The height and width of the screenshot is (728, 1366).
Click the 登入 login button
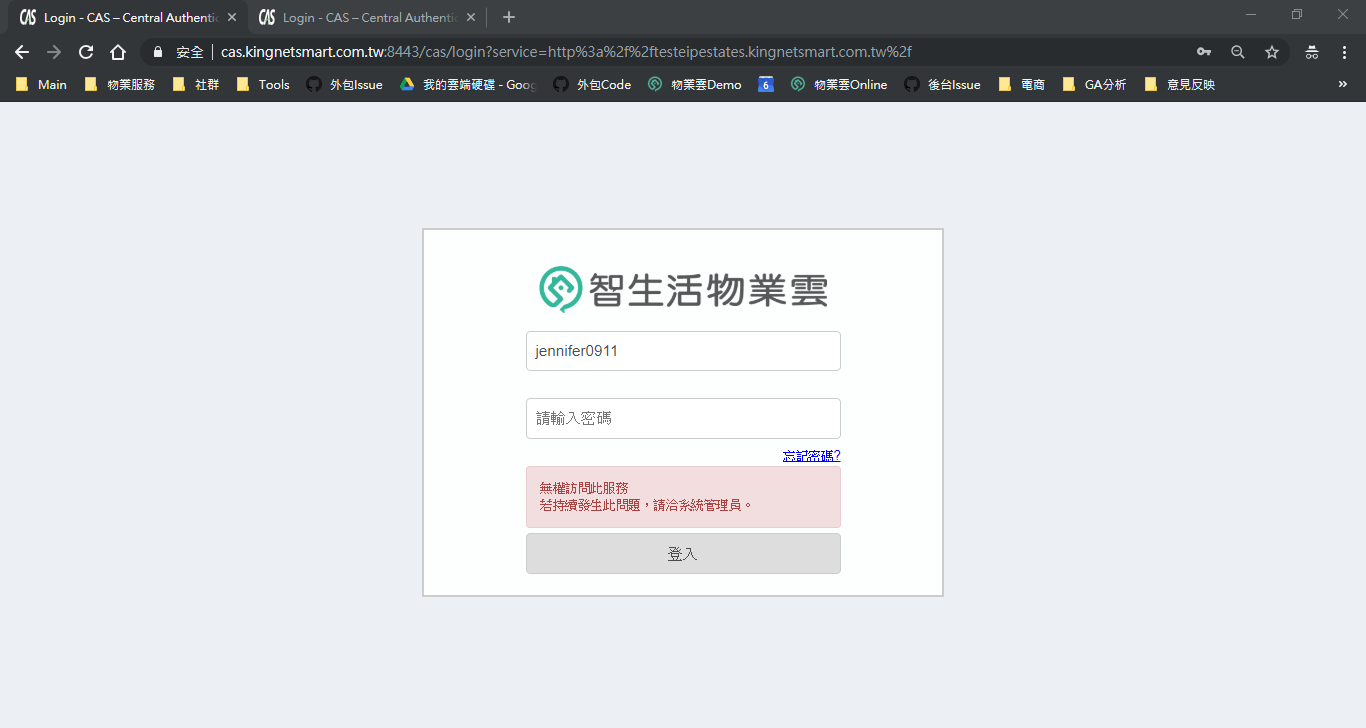(683, 554)
